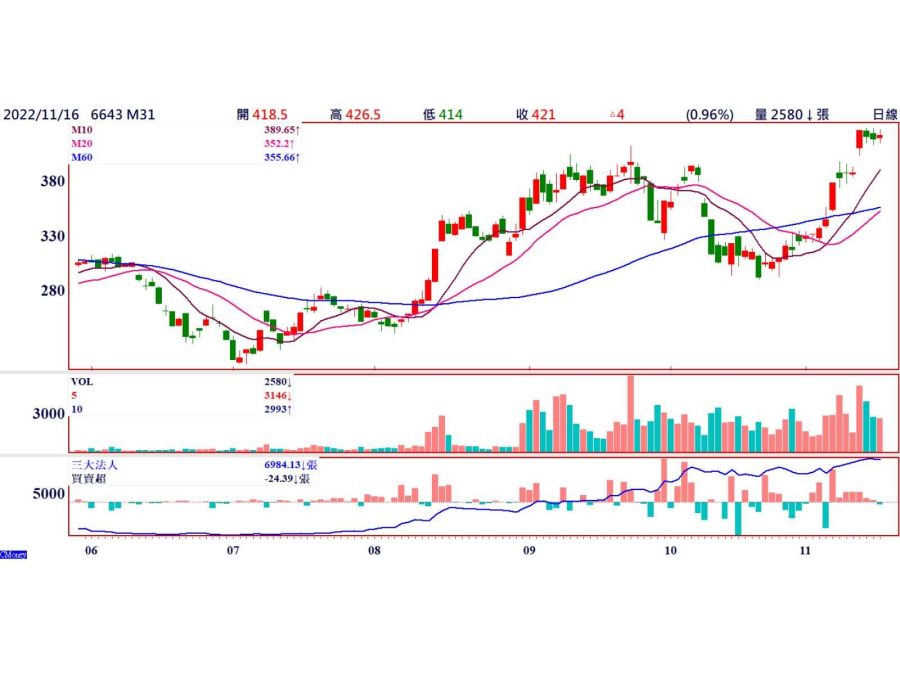Select the M10 moving average legend
Viewport: 900px width, 675px height.
pyautogui.click(x=82, y=130)
